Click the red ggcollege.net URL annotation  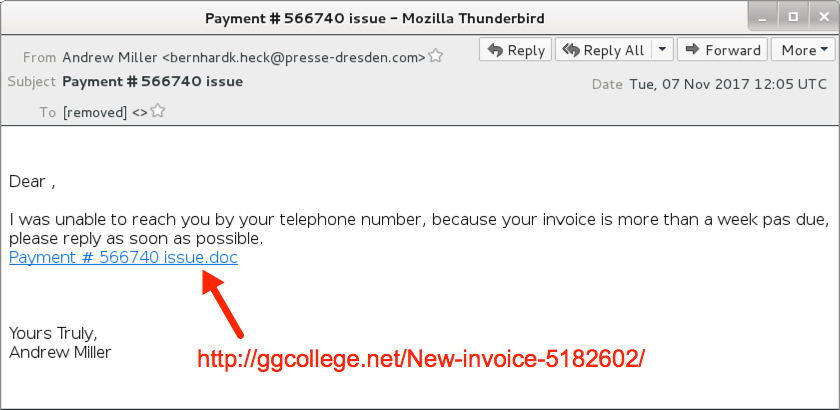pos(421,359)
